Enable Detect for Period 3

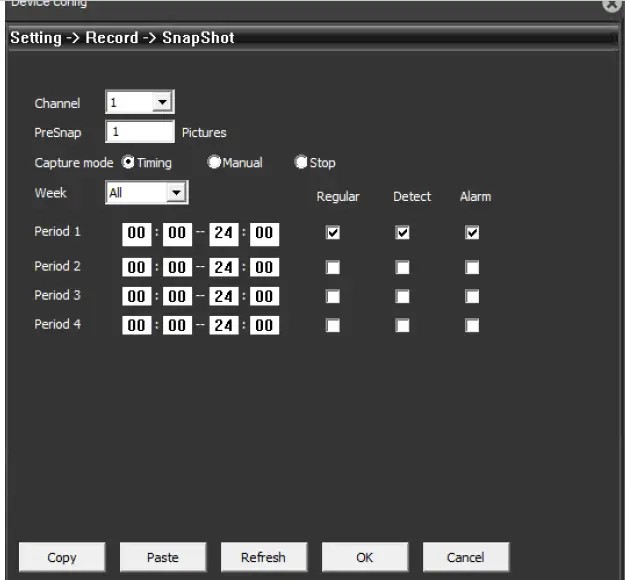[402, 296]
